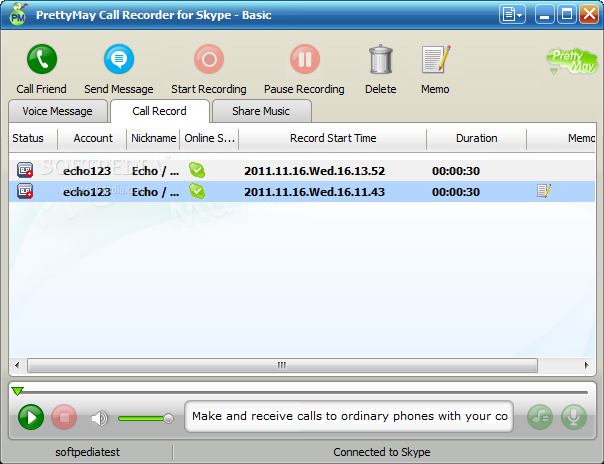
Task: Toggle the microphone button
Action: click(574, 417)
